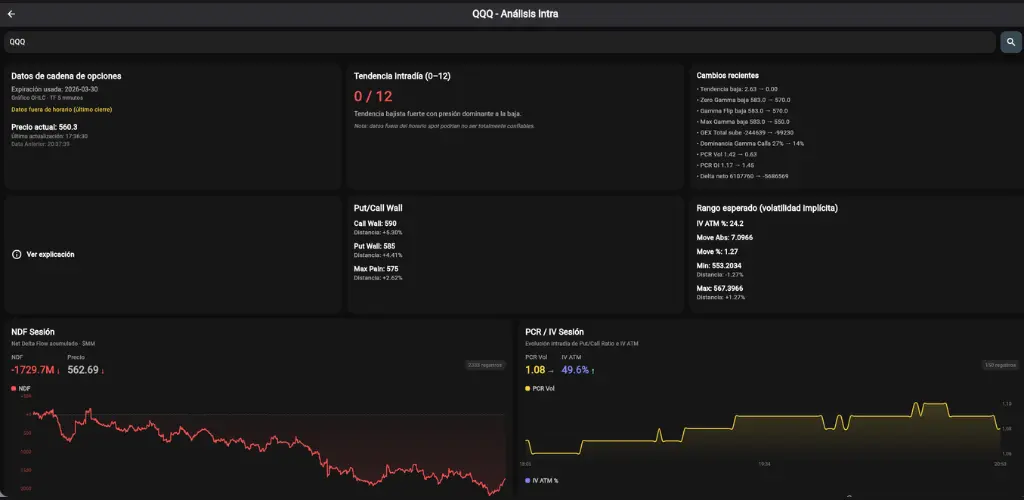Click 'PCR Vol 1.42 → 0.63' entry
This screenshot has width=1024, height=500.
(x=727, y=154)
